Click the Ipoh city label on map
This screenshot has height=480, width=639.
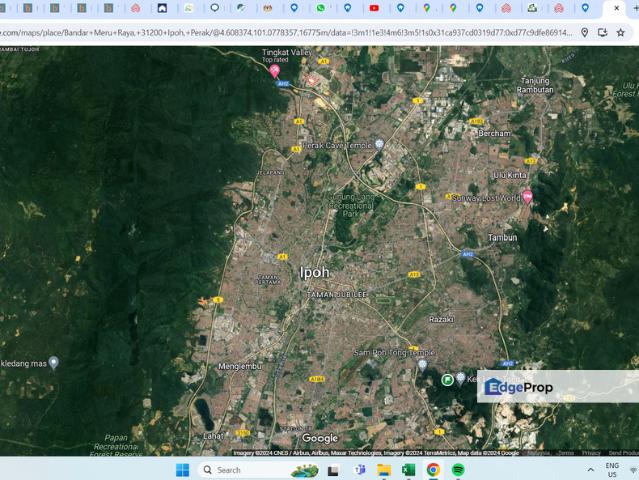click(314, 272)
